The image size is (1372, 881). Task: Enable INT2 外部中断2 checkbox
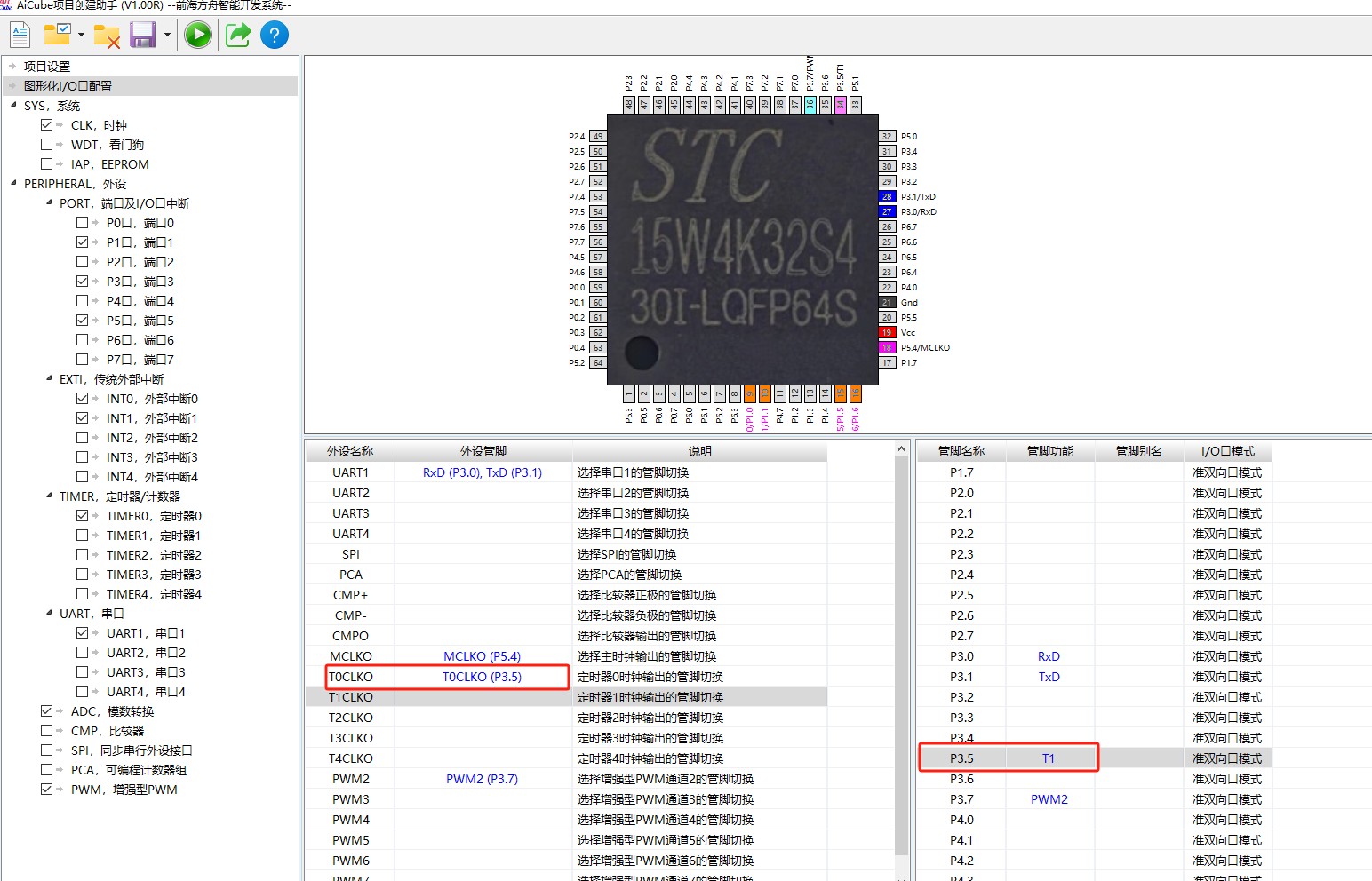pyautogui.click(x=82, y=438)
